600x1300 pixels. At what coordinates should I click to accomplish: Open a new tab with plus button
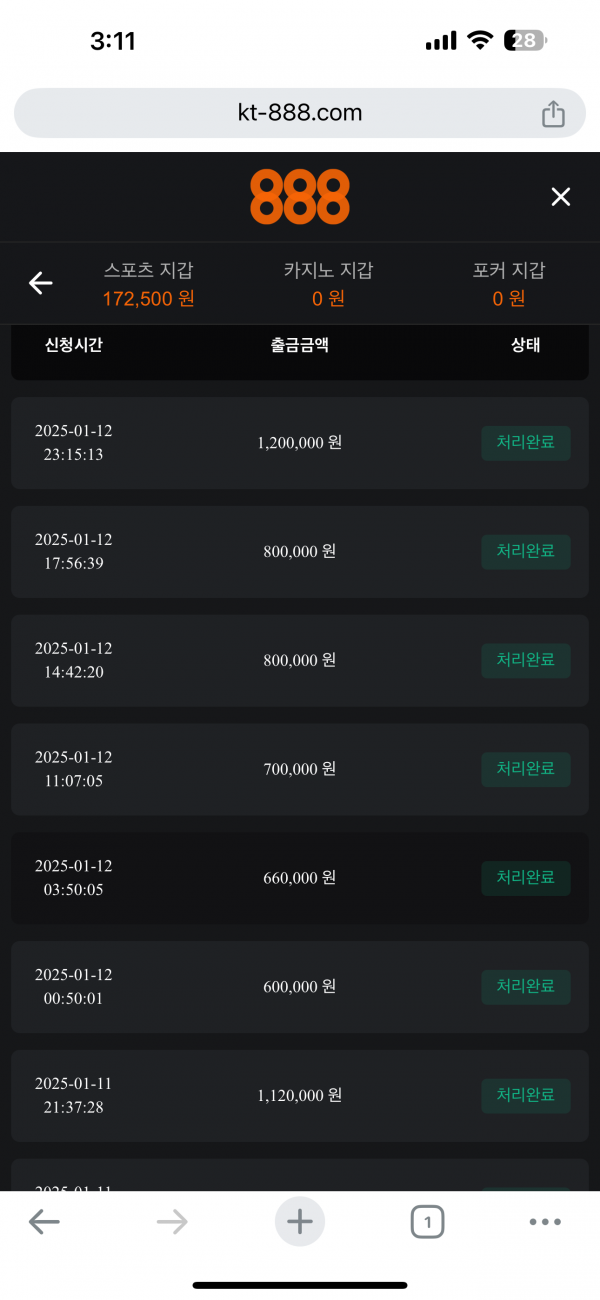coord(300,1221)
